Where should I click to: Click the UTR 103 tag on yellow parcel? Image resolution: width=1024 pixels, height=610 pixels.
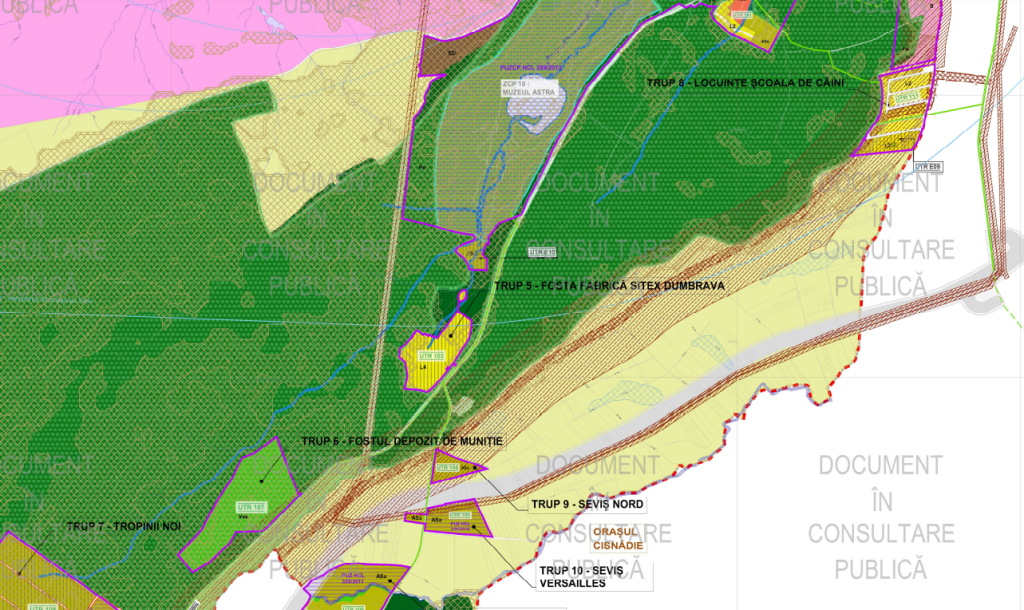tap(430, 355)
